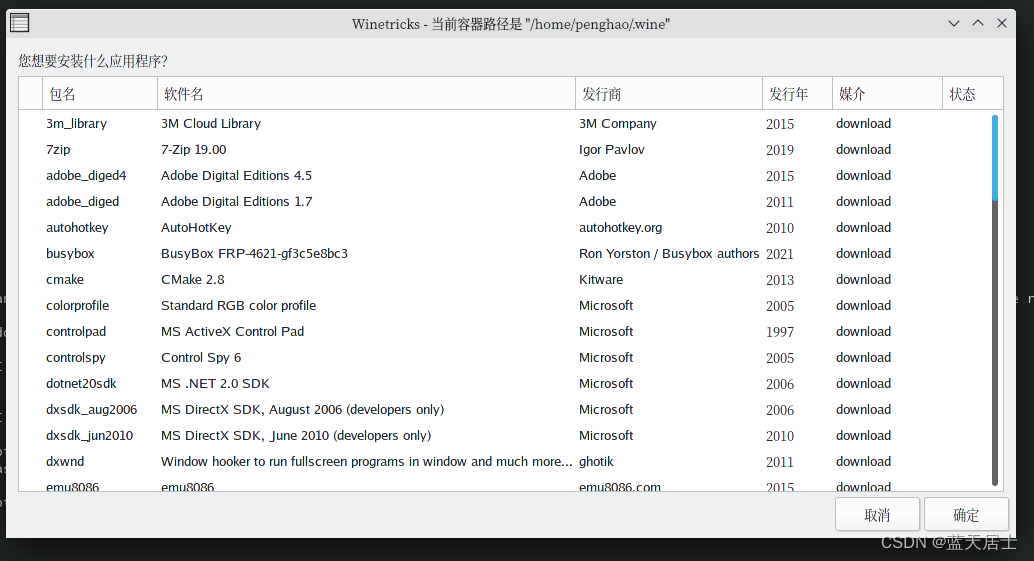
Task: Click the 取消 cancel button
Action: click(877, 514)
